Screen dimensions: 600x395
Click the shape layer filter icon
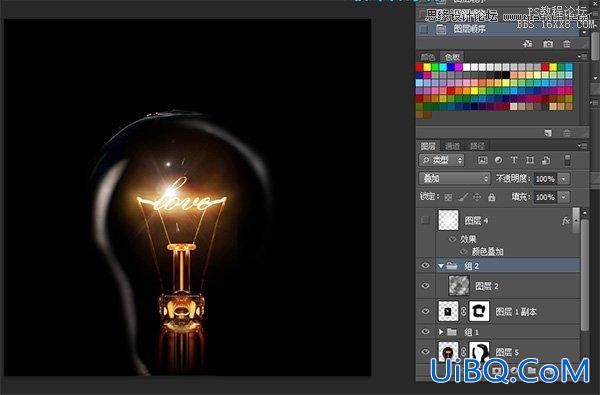tap(530, 160)
